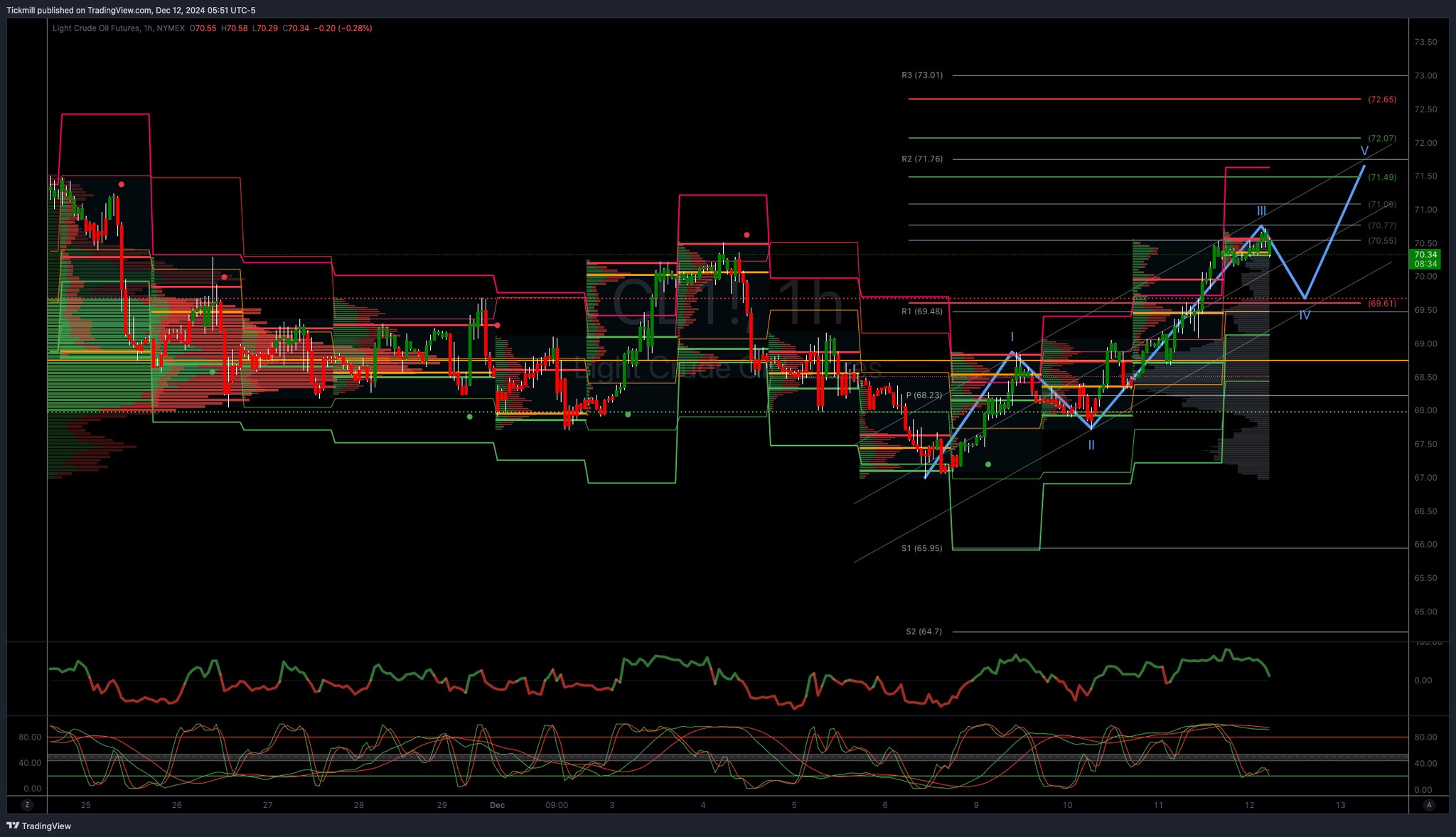The height and width of the screenshot is (837, 1456).
Task: Click the Dec label on the time axis
Action: 497,805
